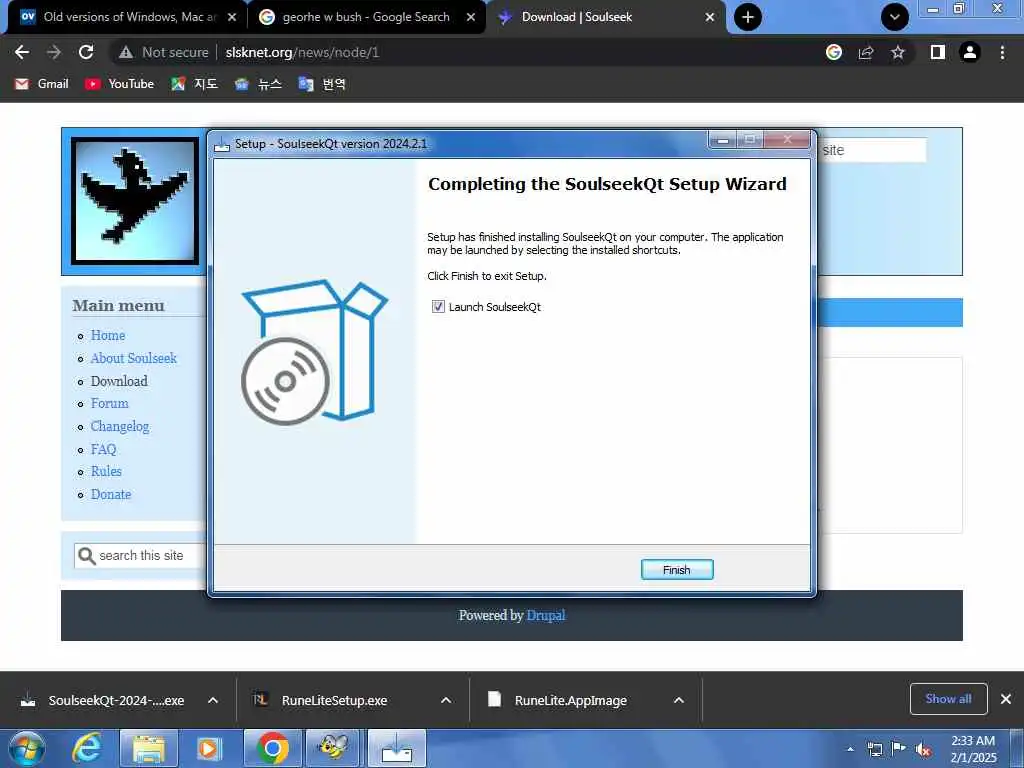The height and width of the screenshot is (768, 1024).
Task: Expand options for RuneLite.AppImage download
Action: pyautogui.click(x=679, y=700)
